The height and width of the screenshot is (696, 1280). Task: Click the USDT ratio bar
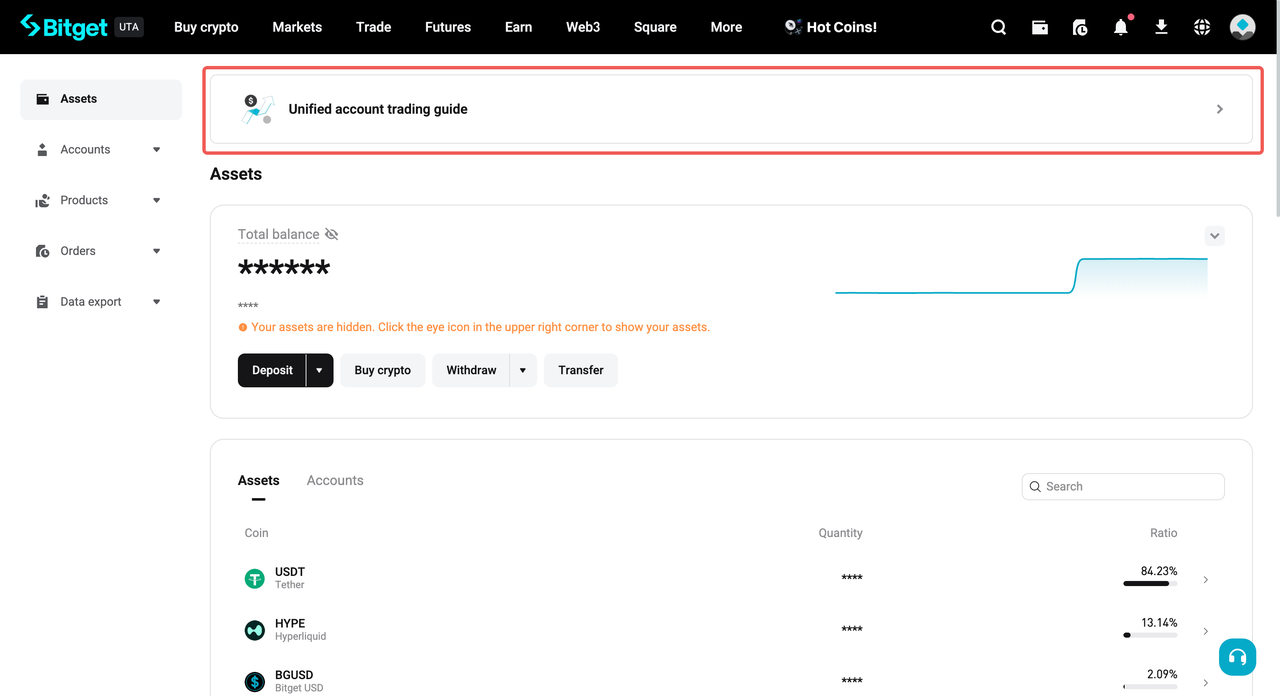pos(1150,584)
